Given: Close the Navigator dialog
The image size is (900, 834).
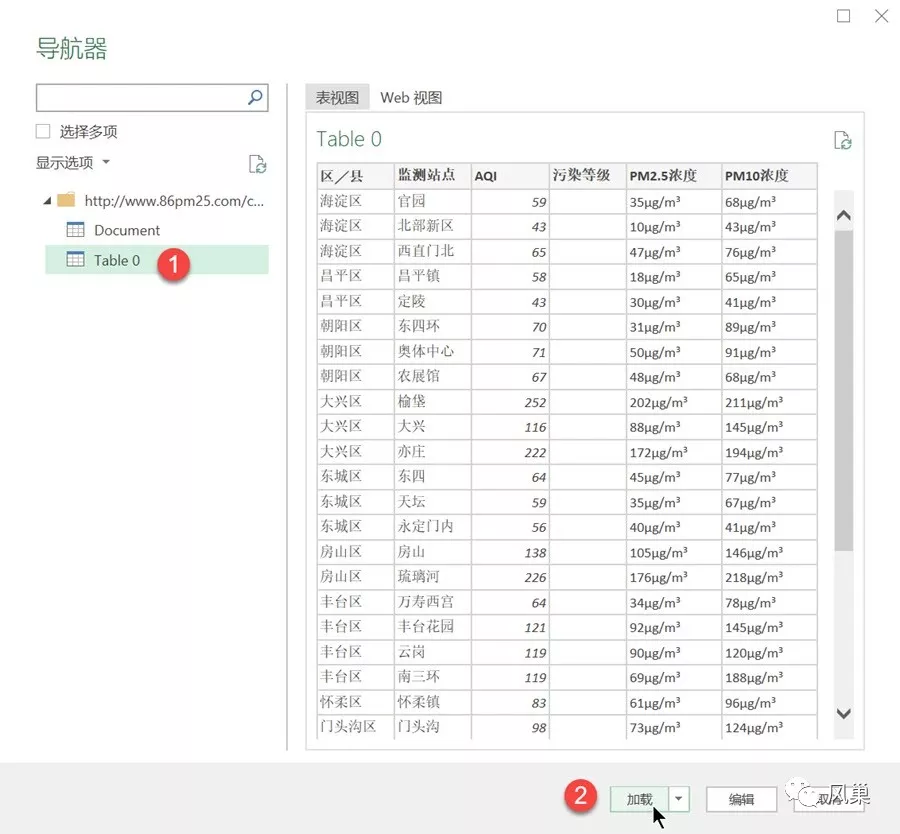Looking at the screenshot, I should pos(881,16).
